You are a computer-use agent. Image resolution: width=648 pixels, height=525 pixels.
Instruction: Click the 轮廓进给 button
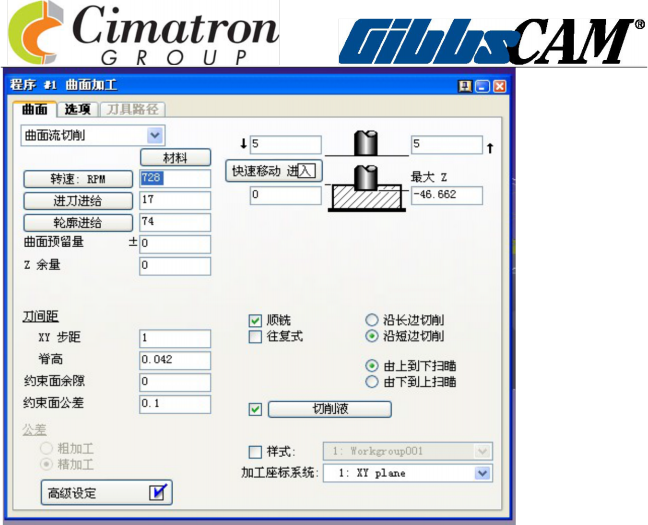78,223
